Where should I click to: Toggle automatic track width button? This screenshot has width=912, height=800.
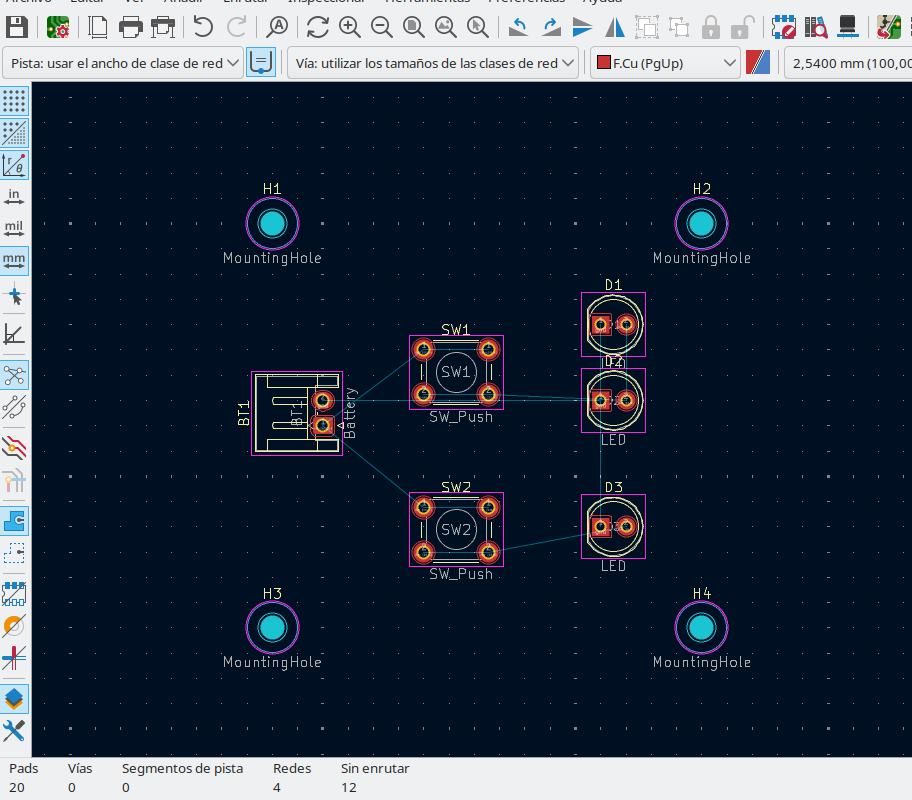(x=261, y=63)
